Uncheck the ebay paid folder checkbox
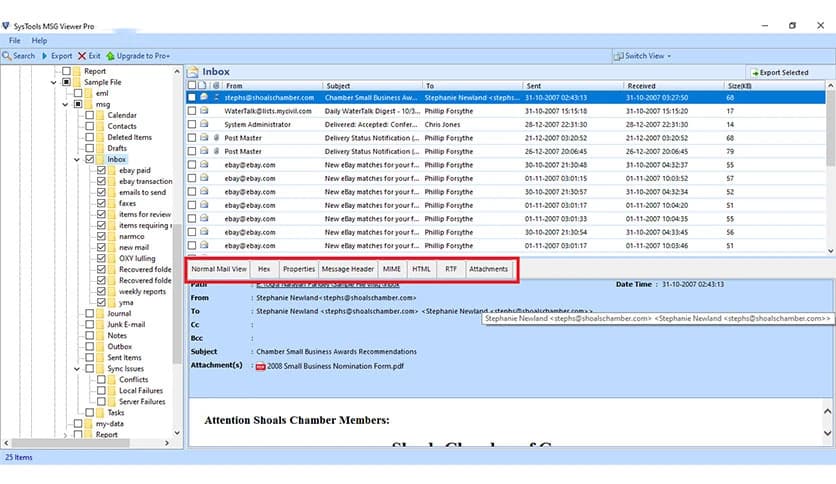The width and height of the screenshot is (836, 484). (101, 171)
